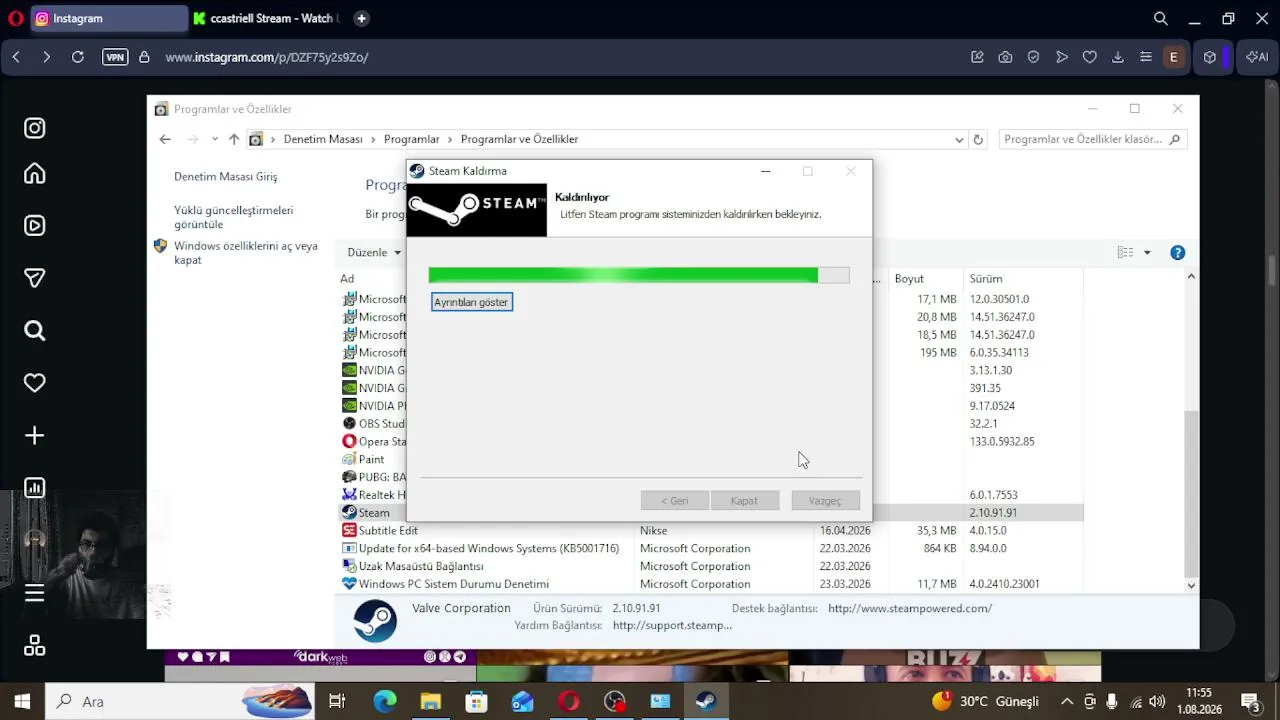The image size is (1280, 720).
Task: Expand the address bar history dropdown
Action: [x=959, y=140]
